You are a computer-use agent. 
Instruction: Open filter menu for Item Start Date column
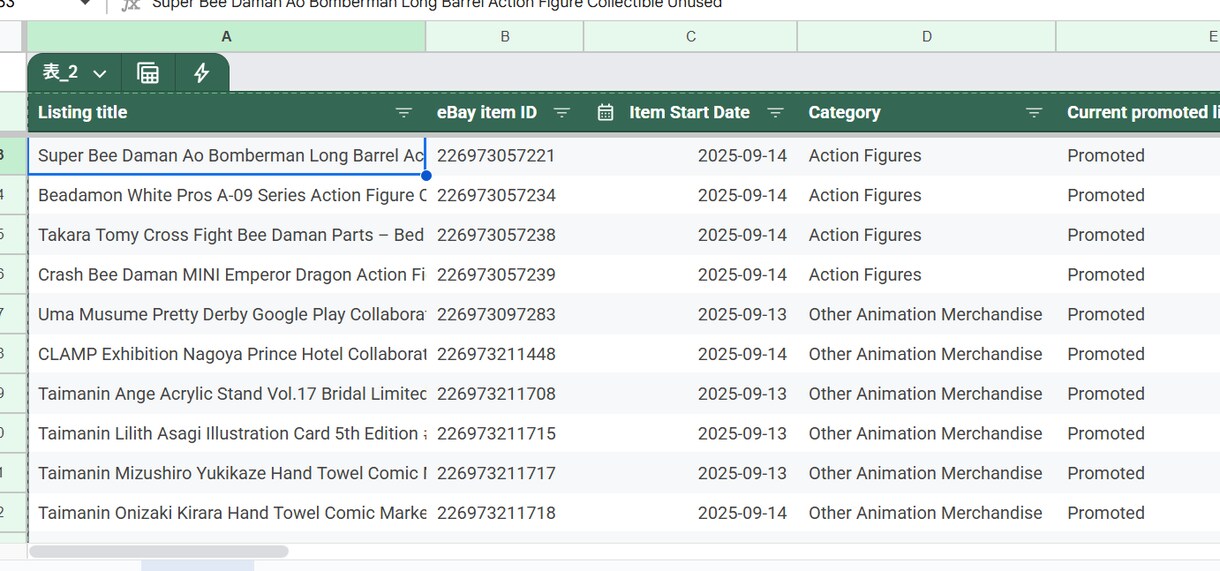tap(776, 113)
